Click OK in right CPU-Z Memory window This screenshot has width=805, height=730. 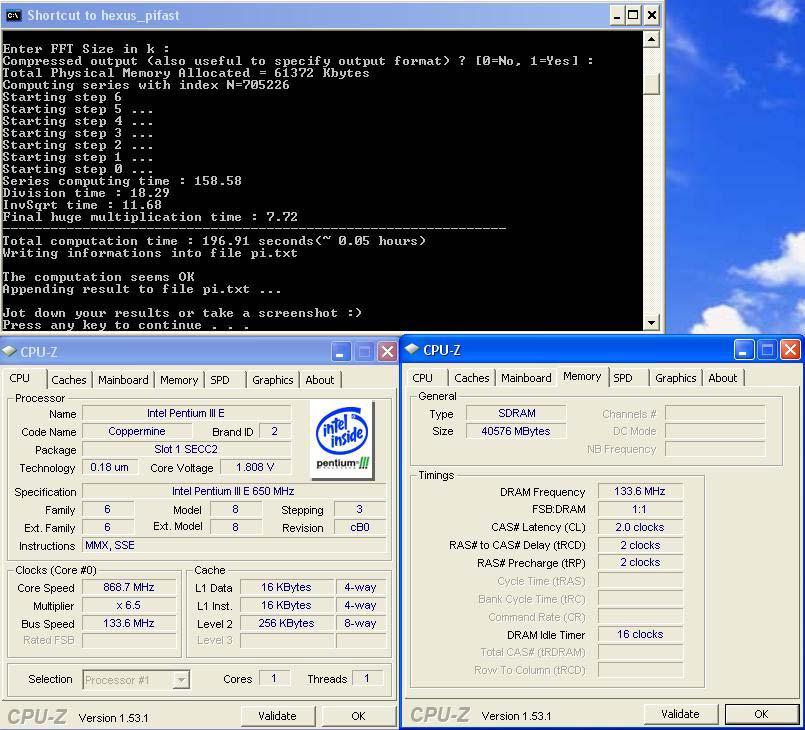[x=761, y=714]
